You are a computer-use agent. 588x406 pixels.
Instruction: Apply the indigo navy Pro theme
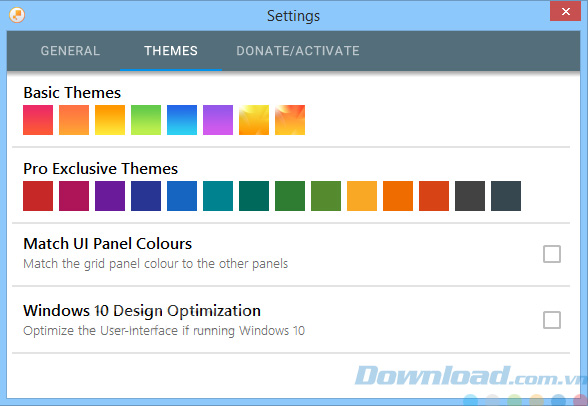[x=146, y=196]
